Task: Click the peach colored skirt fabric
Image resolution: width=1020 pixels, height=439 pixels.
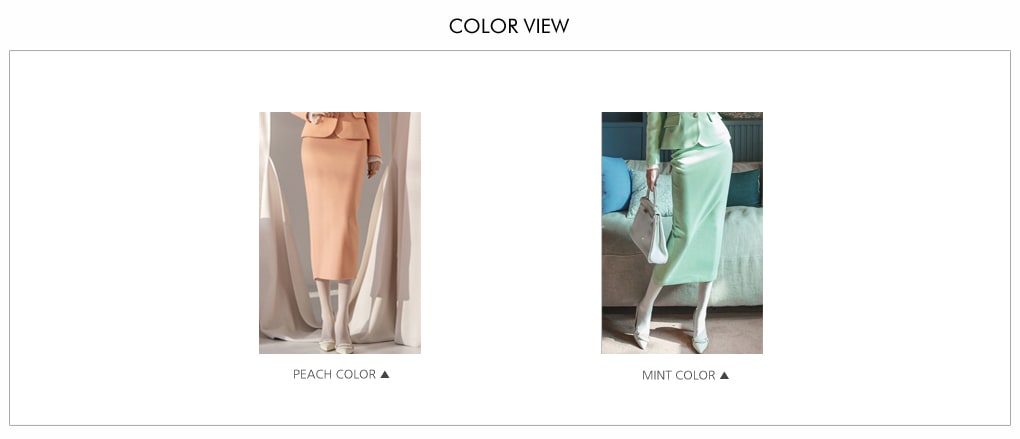Action: (x=334, y=208)
